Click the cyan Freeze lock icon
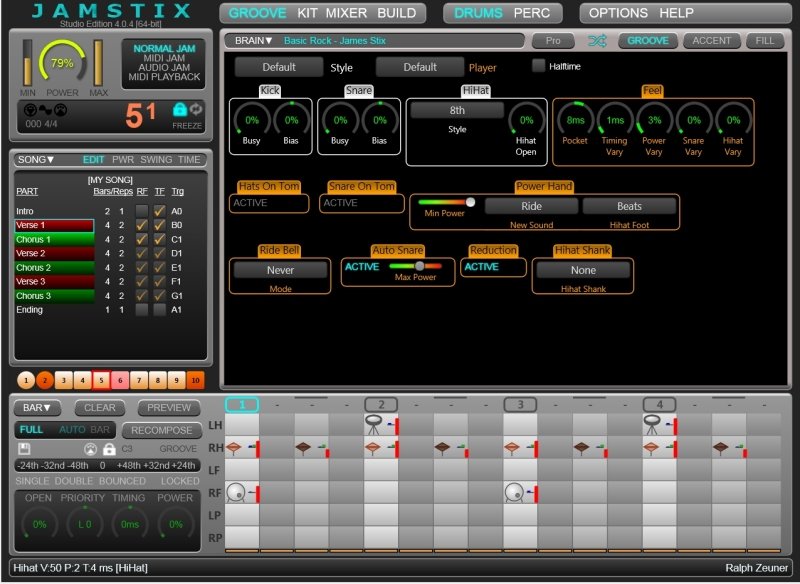Image resolution: width=800 pixels, height=584 pixels. click(180, 109)
